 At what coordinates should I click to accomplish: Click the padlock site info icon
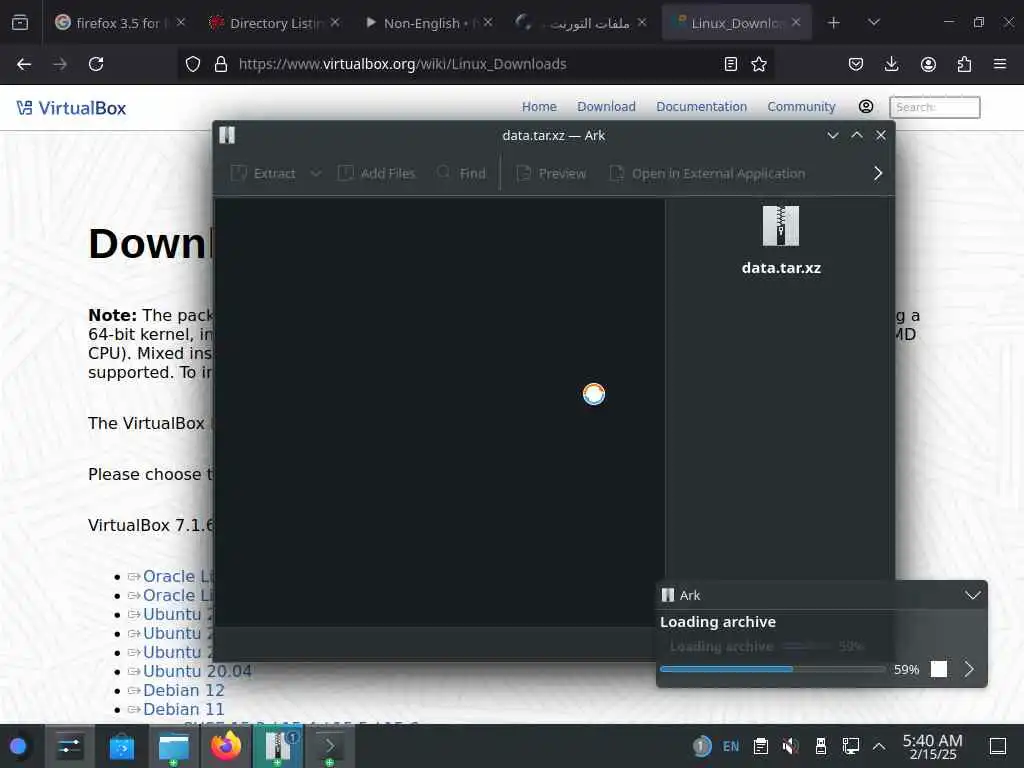tap(221, 64)
